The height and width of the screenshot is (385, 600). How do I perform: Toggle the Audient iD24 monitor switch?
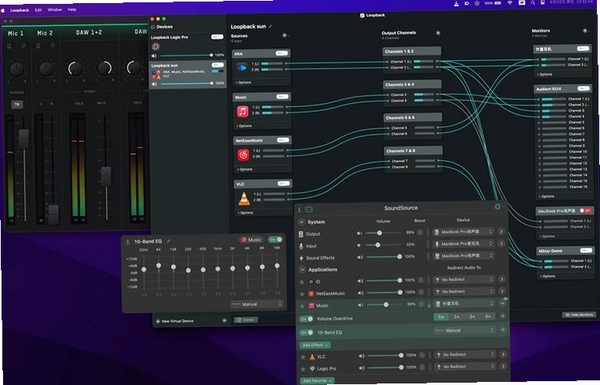coord(584,88)
